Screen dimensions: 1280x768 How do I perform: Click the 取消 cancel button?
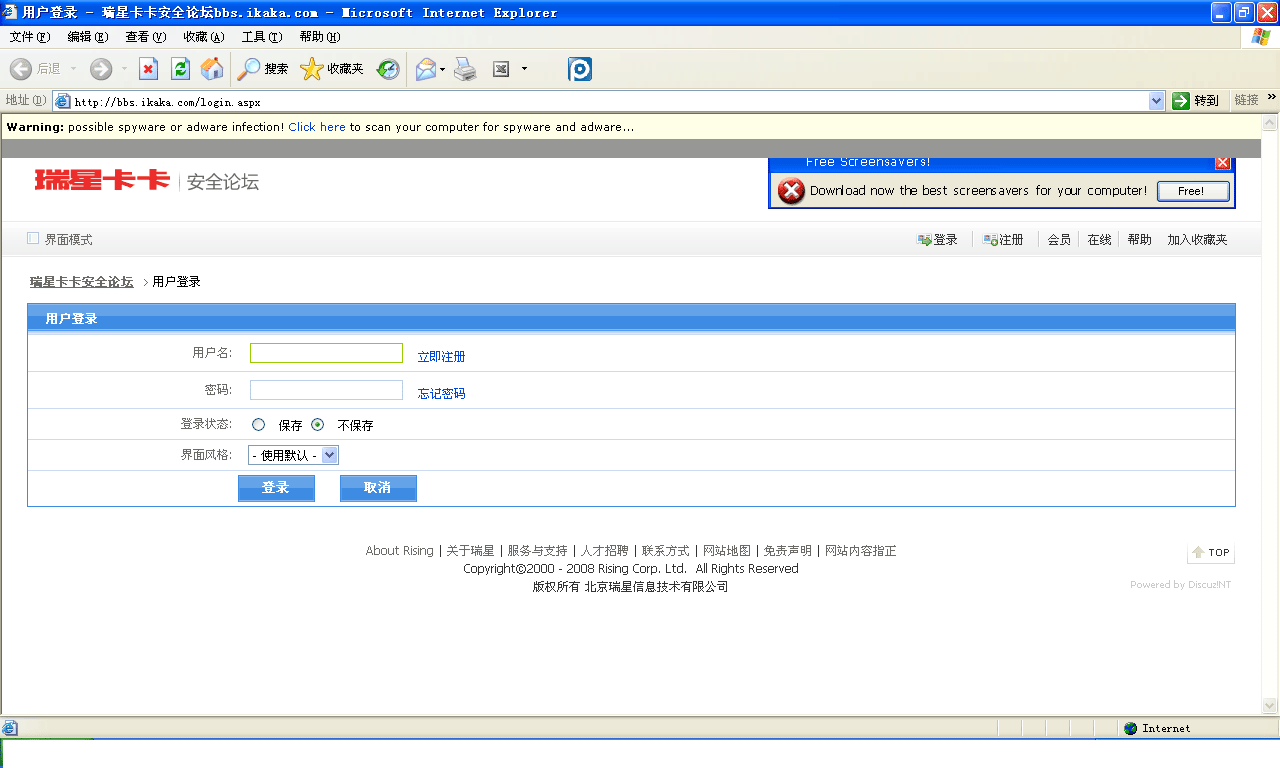pos(378,488)
